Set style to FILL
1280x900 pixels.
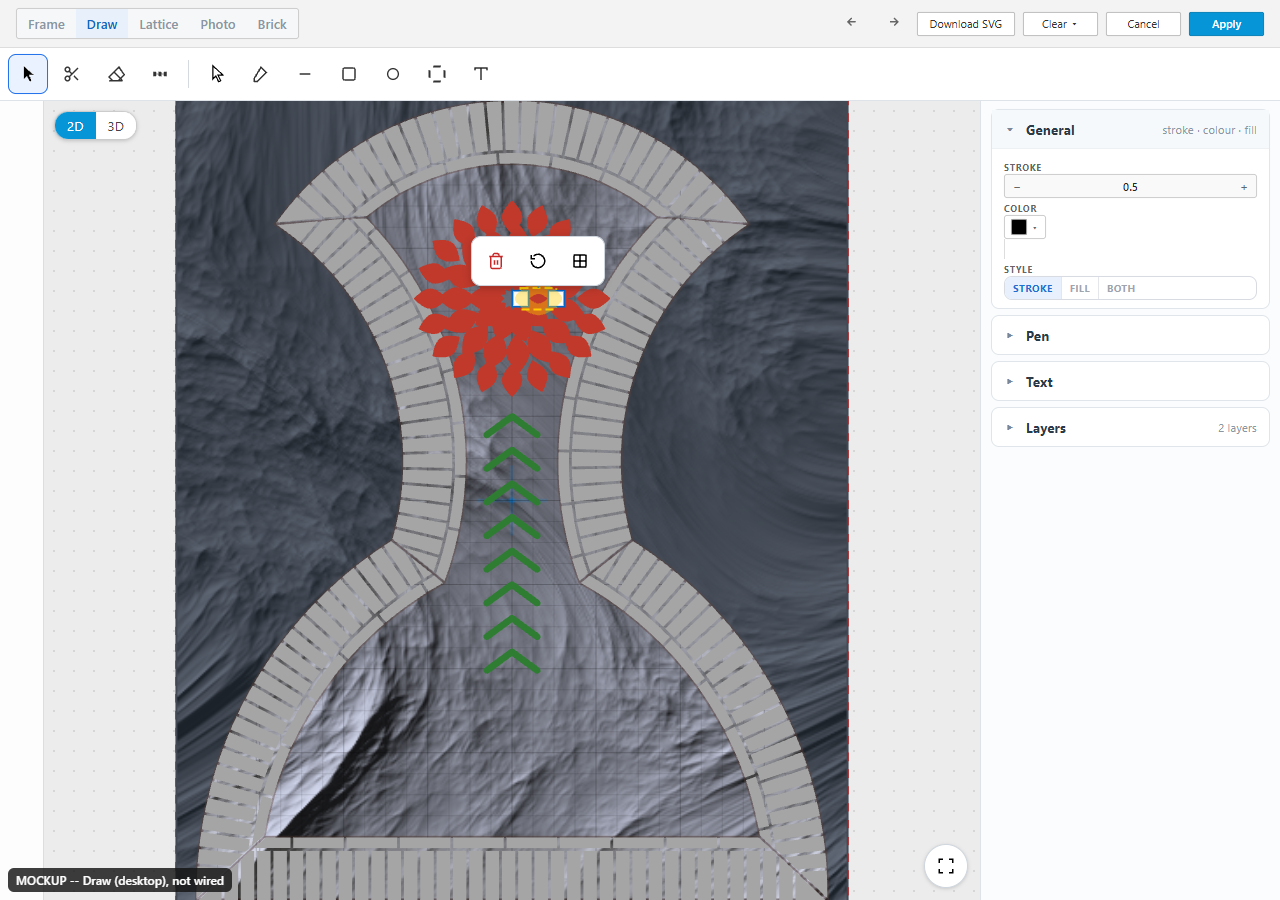(1080, 288)
